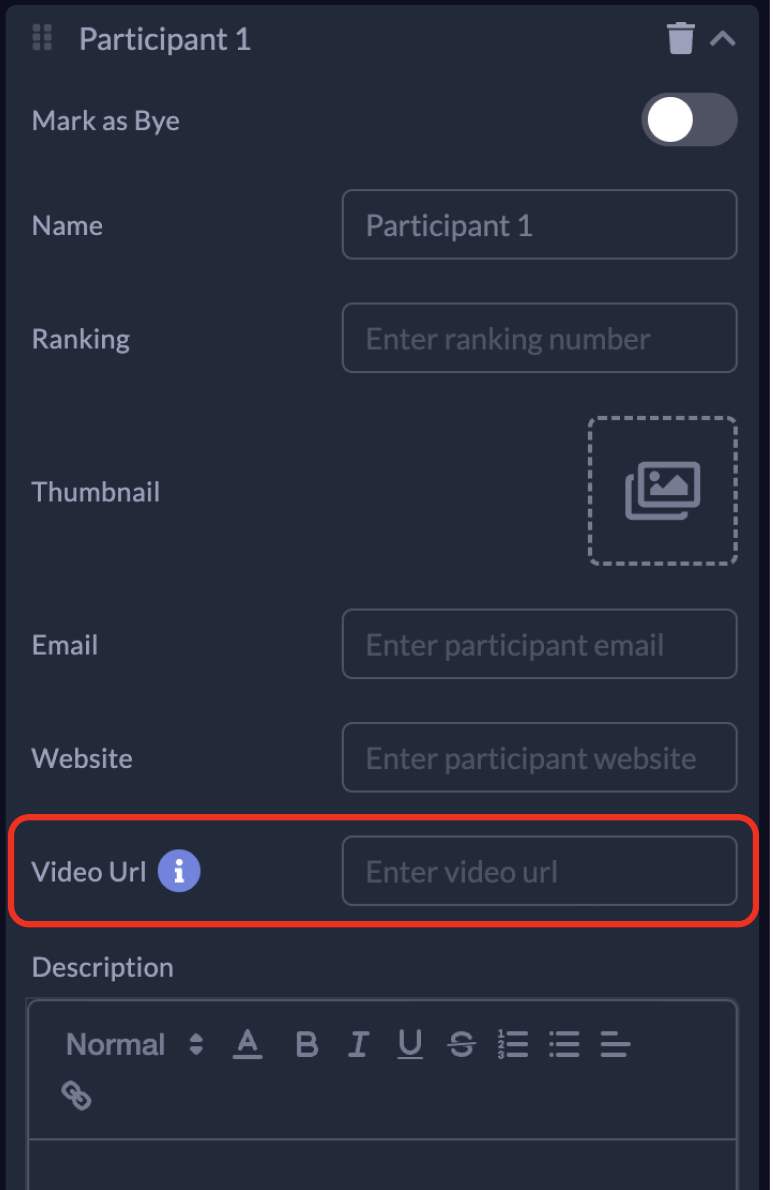Click the Name input field
This screenshot has width=774, height=1190.
[539, 225]
